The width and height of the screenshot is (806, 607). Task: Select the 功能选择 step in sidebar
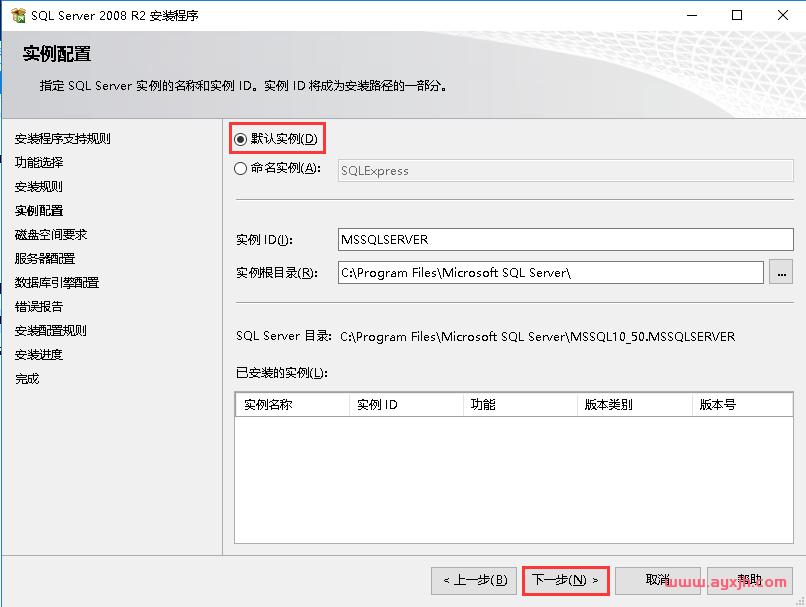coord(39,162)
